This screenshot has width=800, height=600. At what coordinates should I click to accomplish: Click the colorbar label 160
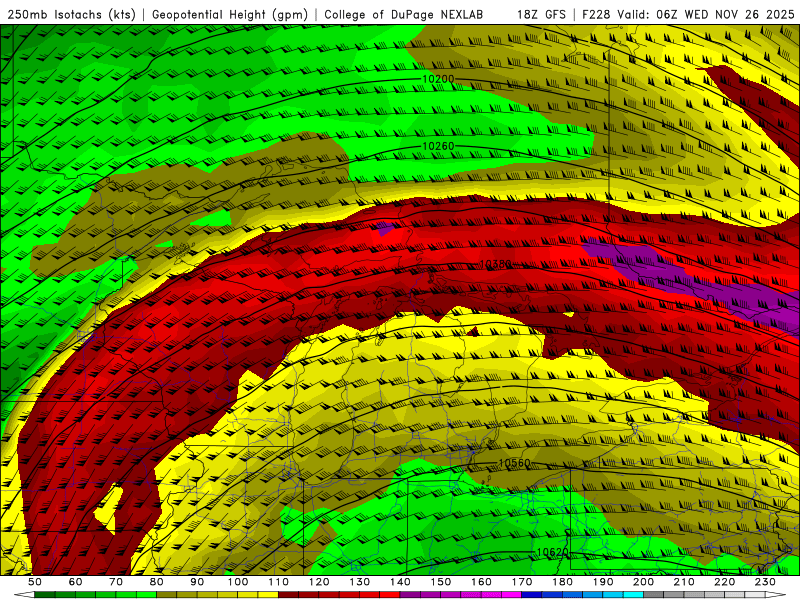pos(481,582)
